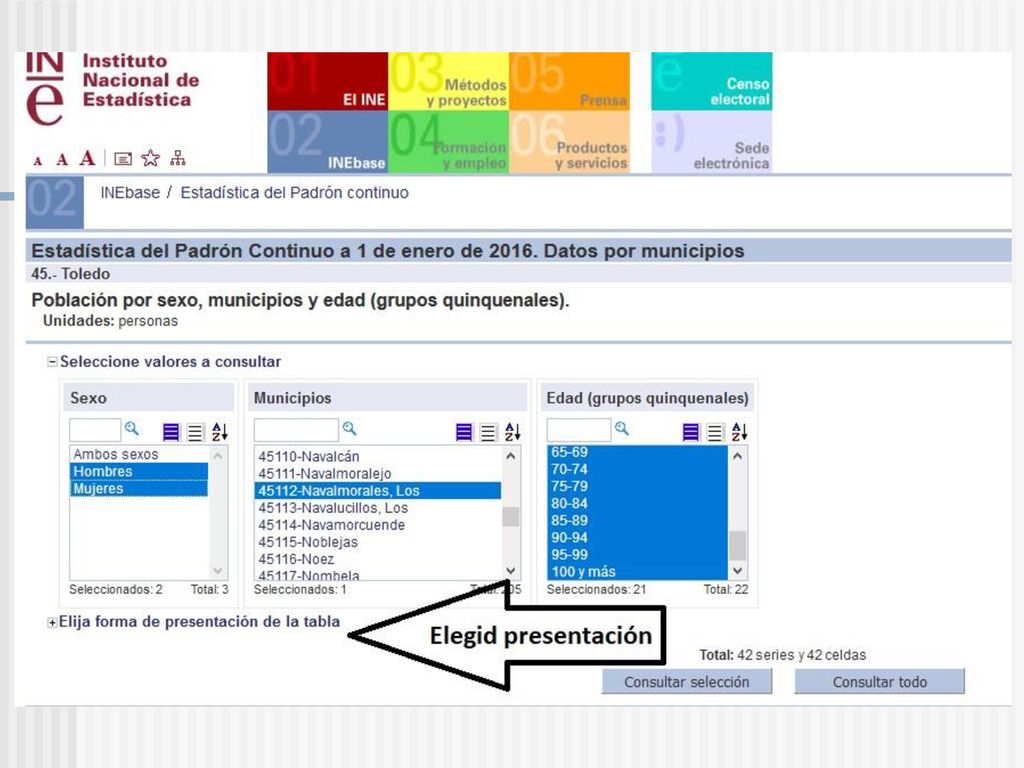The height and width of the screenshot is (768, 1024).
Task: Open the Censo electoral tile
Action: 712,81
